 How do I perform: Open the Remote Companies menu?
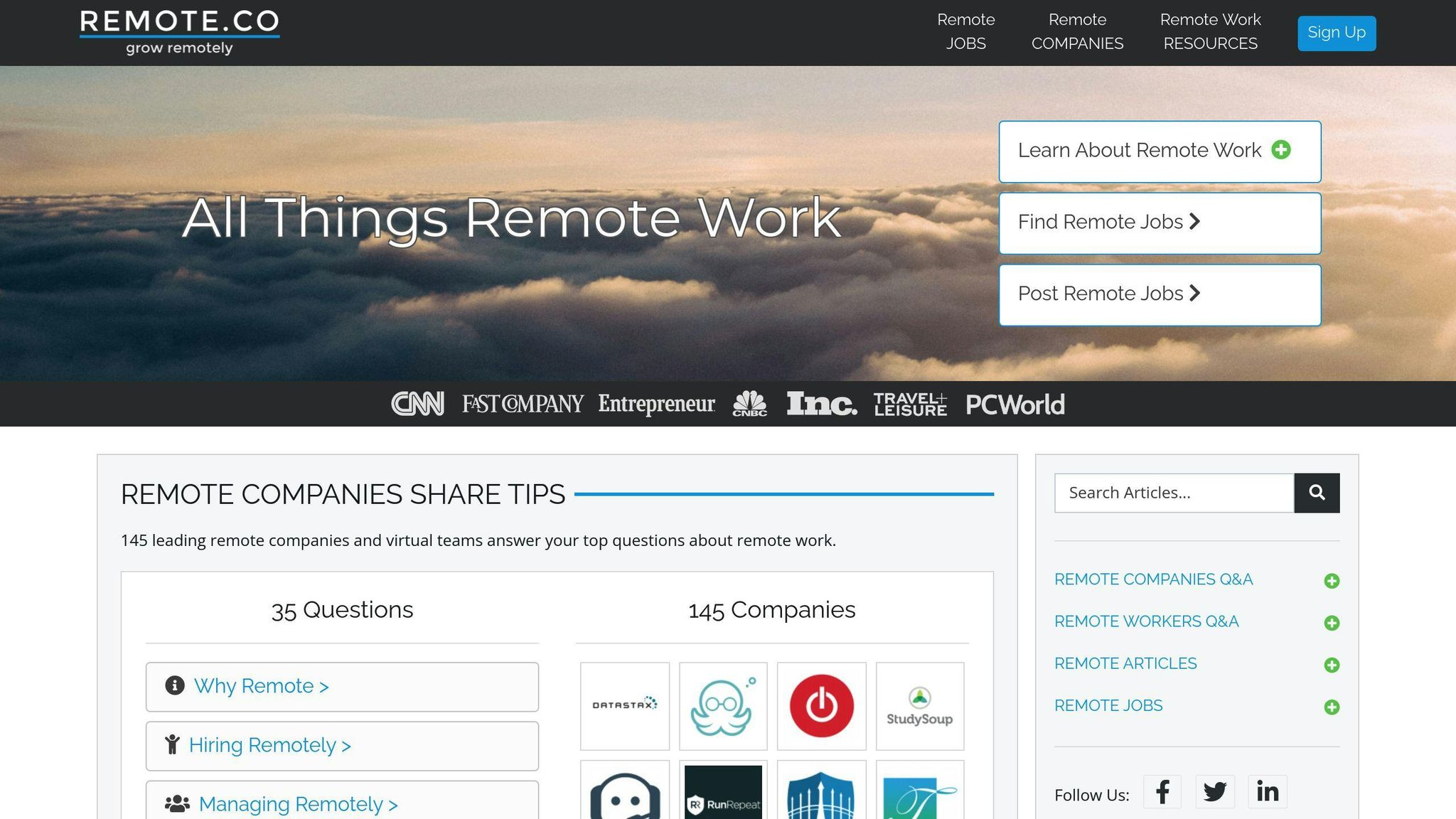point(1077,32)
